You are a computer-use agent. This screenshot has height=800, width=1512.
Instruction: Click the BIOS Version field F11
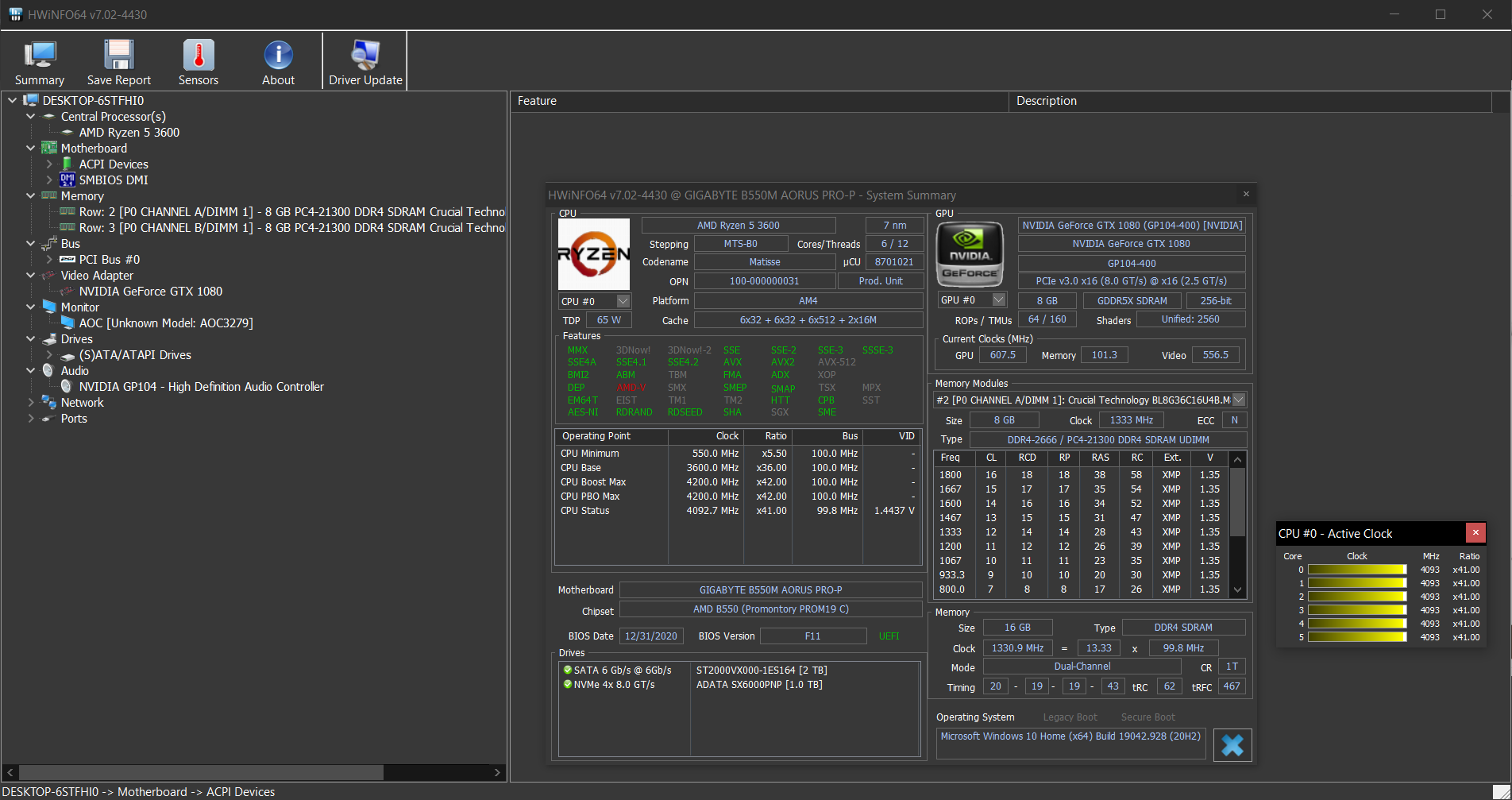tap(813, 636)
